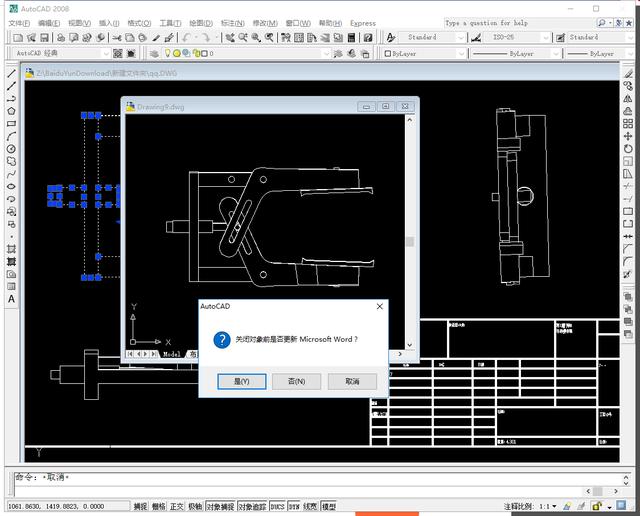
Task: Open the Express menu
Action: point(363,22)
